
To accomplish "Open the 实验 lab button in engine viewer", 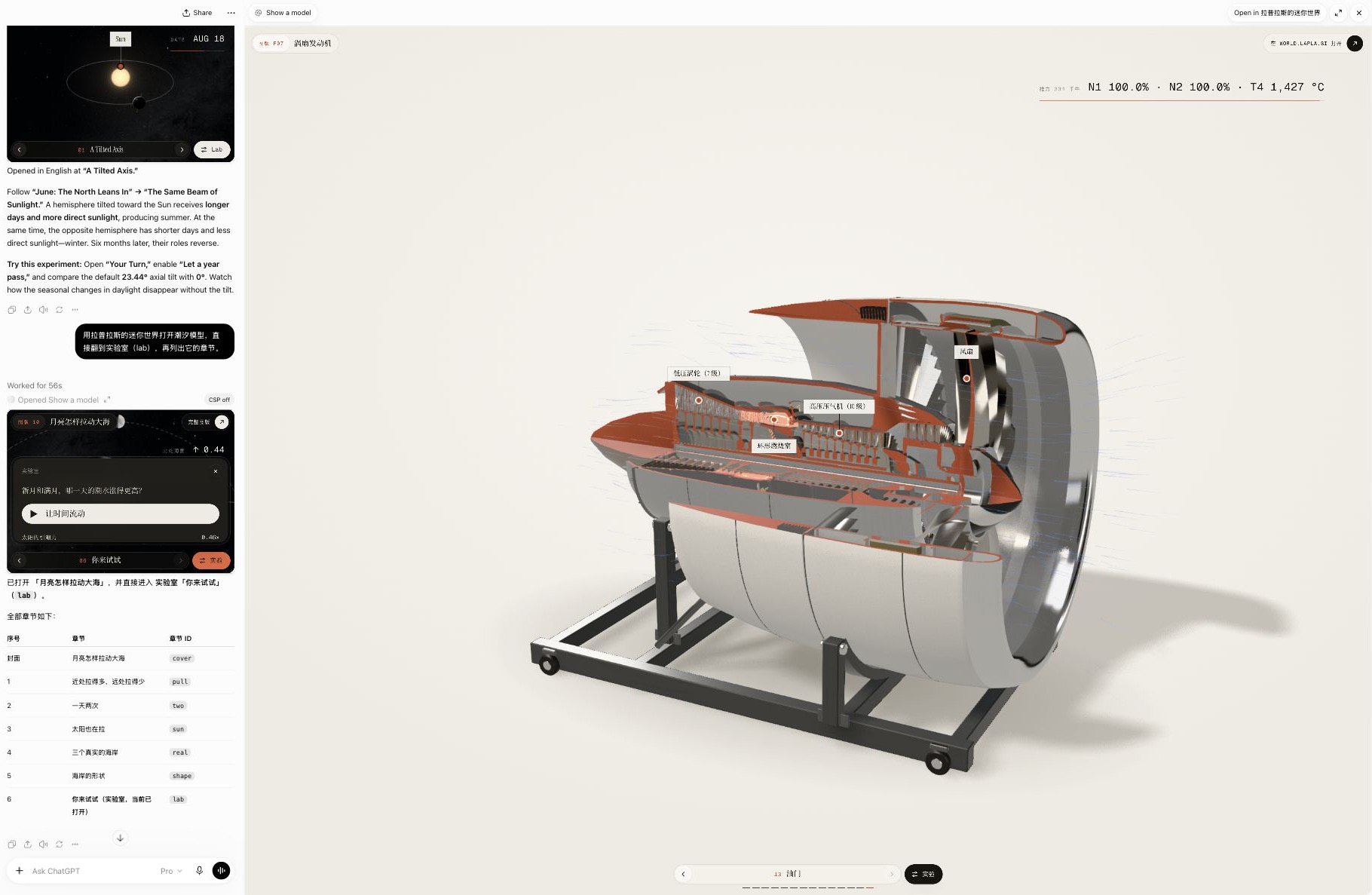I will (923, 874).
